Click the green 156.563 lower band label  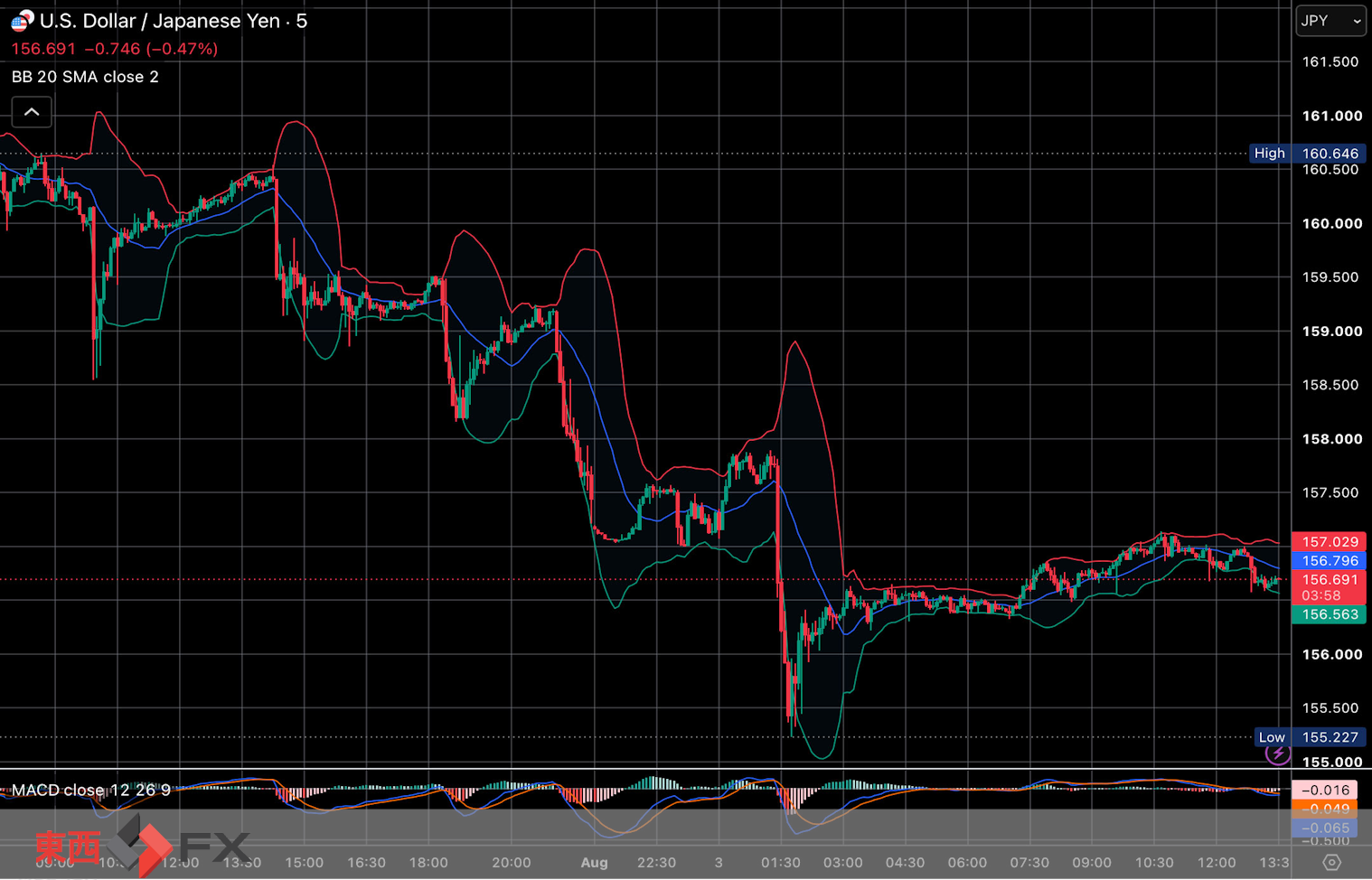coord(1330,614)
